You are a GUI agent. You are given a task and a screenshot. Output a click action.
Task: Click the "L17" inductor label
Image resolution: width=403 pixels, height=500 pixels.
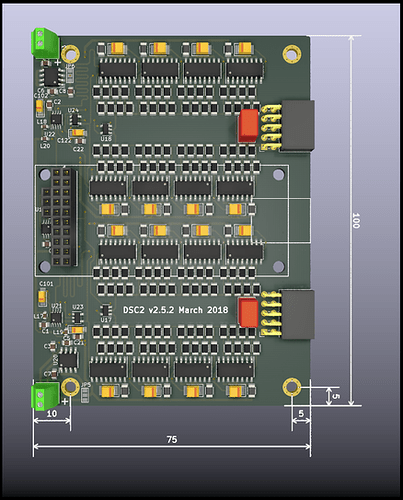pos(38,316)
